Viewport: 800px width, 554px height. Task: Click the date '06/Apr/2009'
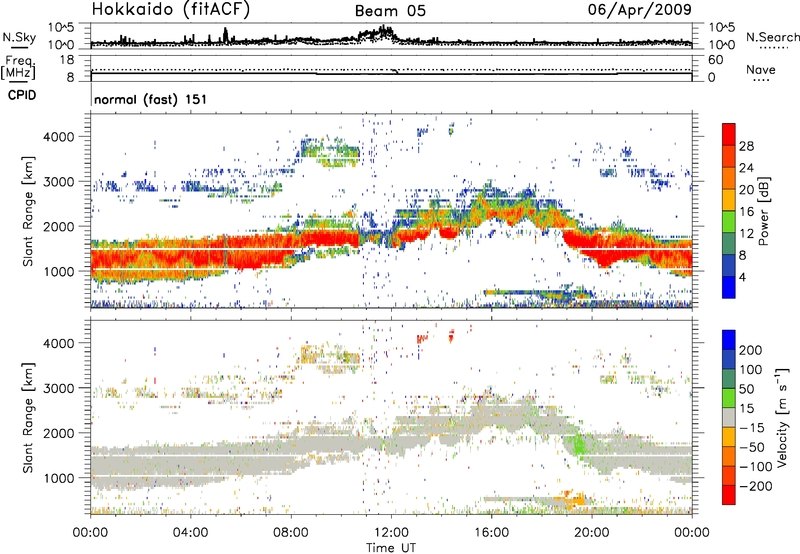640,10
